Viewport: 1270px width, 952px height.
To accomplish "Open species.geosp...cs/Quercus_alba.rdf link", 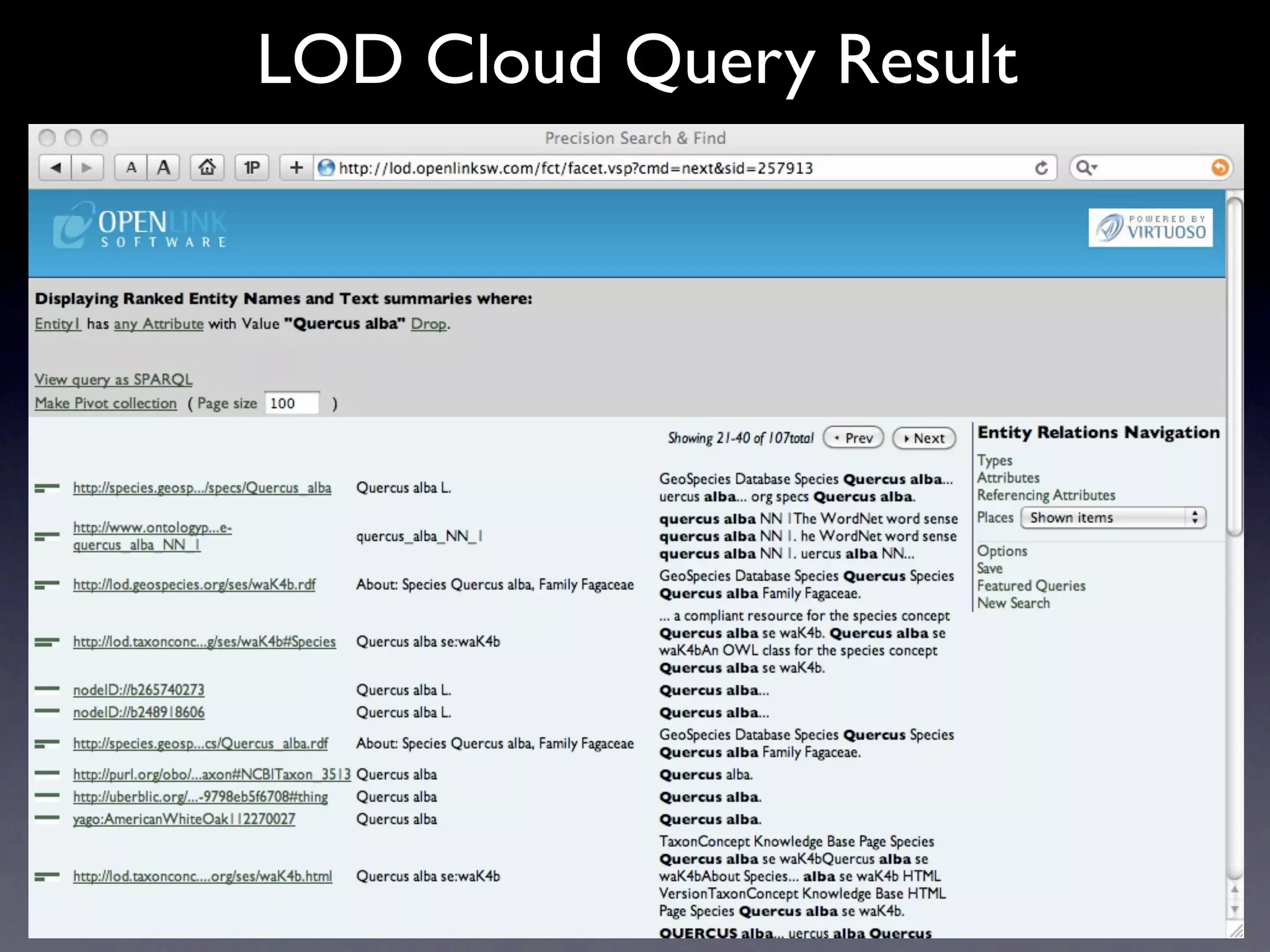I will coord(200,743).
